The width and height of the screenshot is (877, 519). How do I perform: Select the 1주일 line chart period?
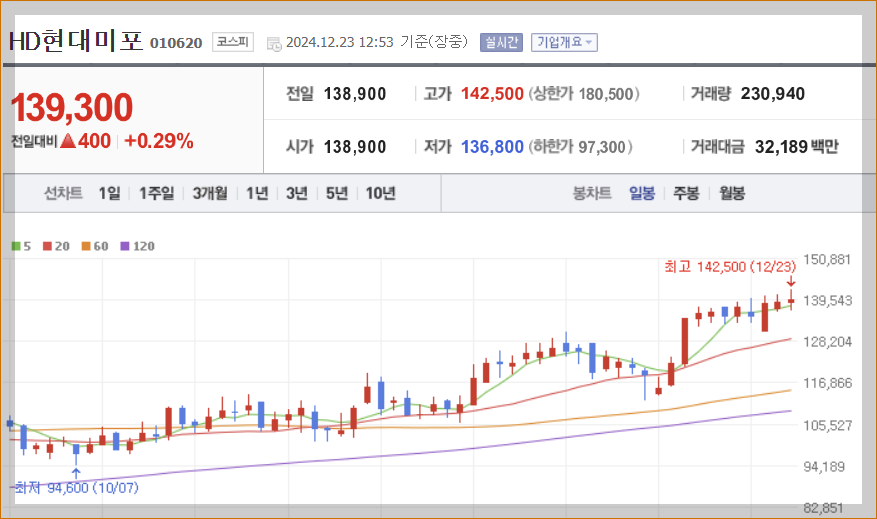point(157,194)
